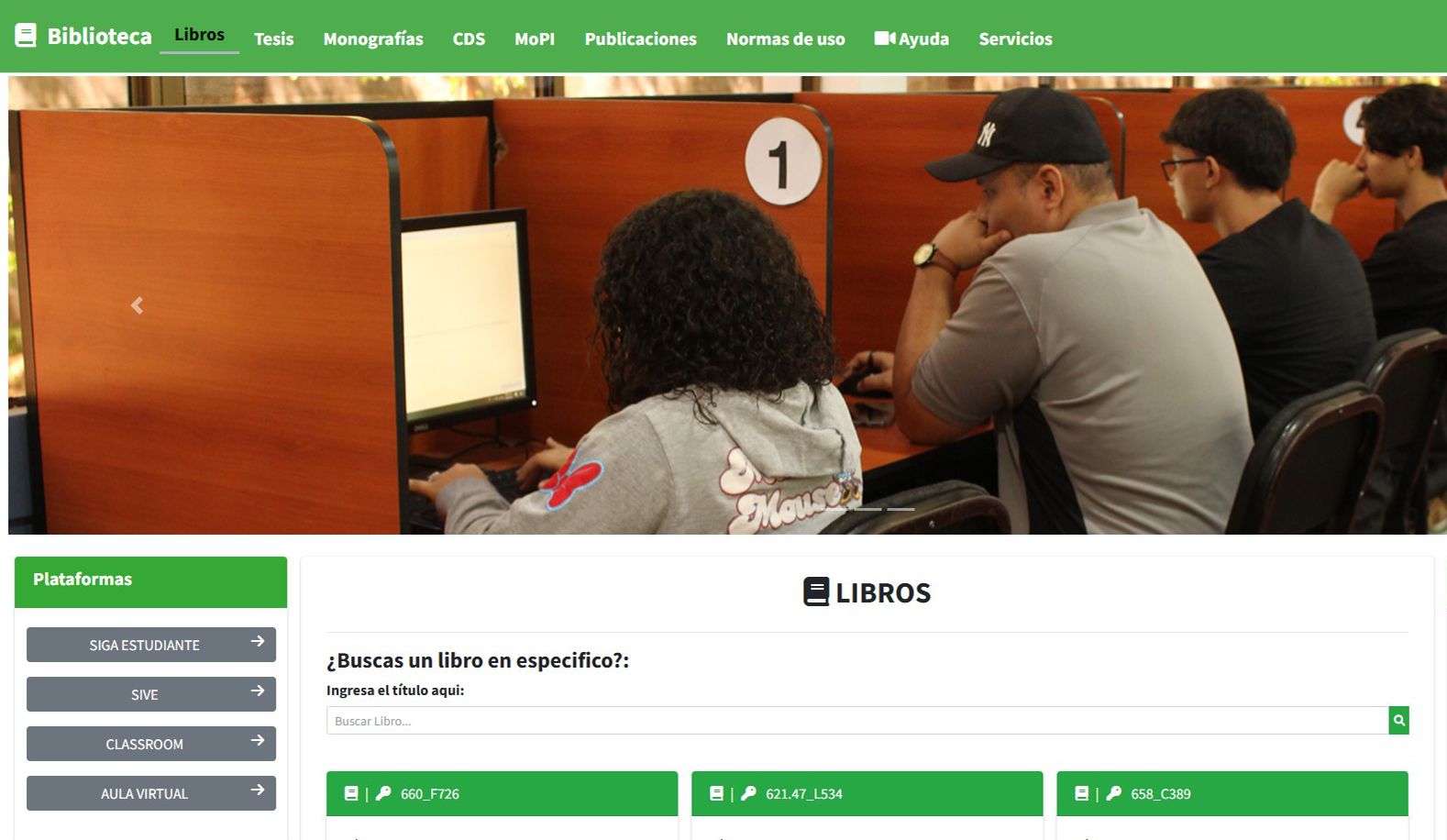Image resolution: width=1447 pixels, height=840 pixels.
Task: Open the CLASSROOM platform button
Action: pos(151,744)
